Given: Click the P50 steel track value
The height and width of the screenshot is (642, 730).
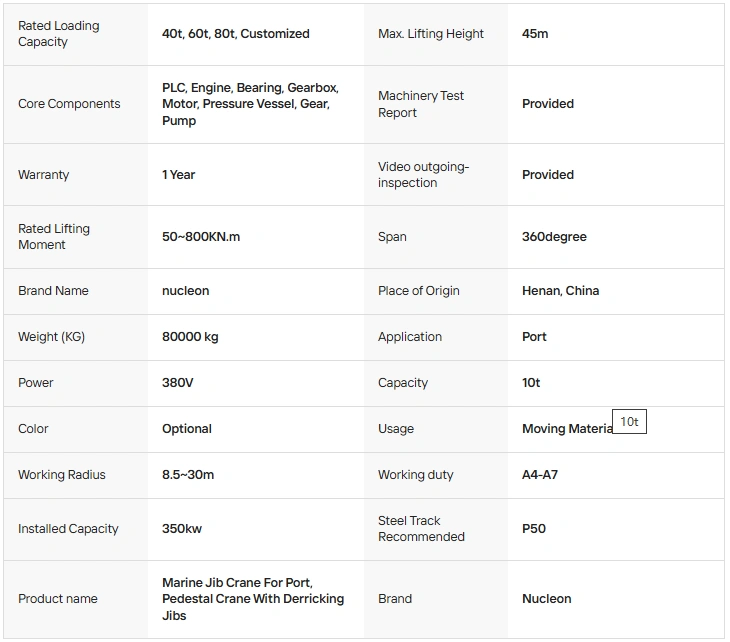Looking at the screenshot, I should click(x=534, y=529).
